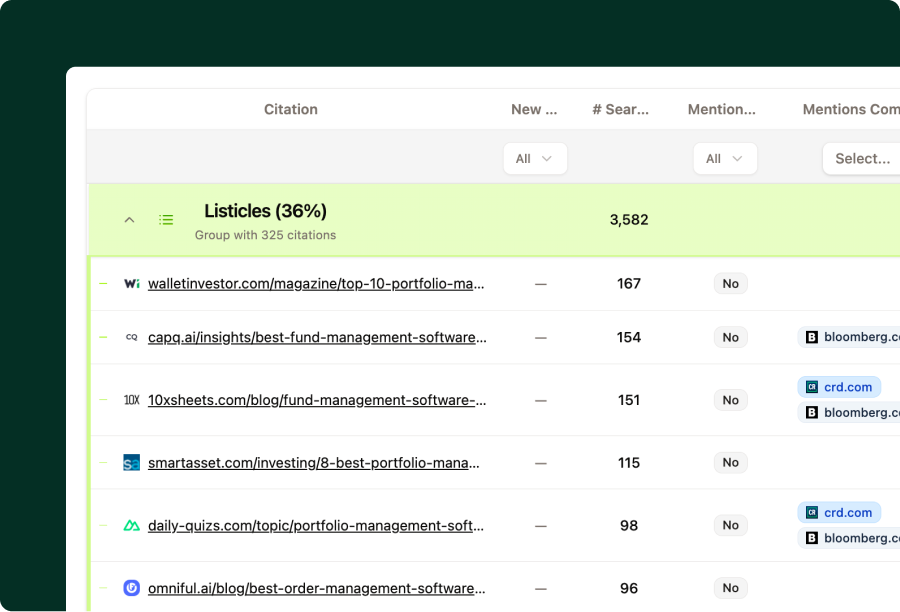Click Group with 325 citations subtitle

265,235
